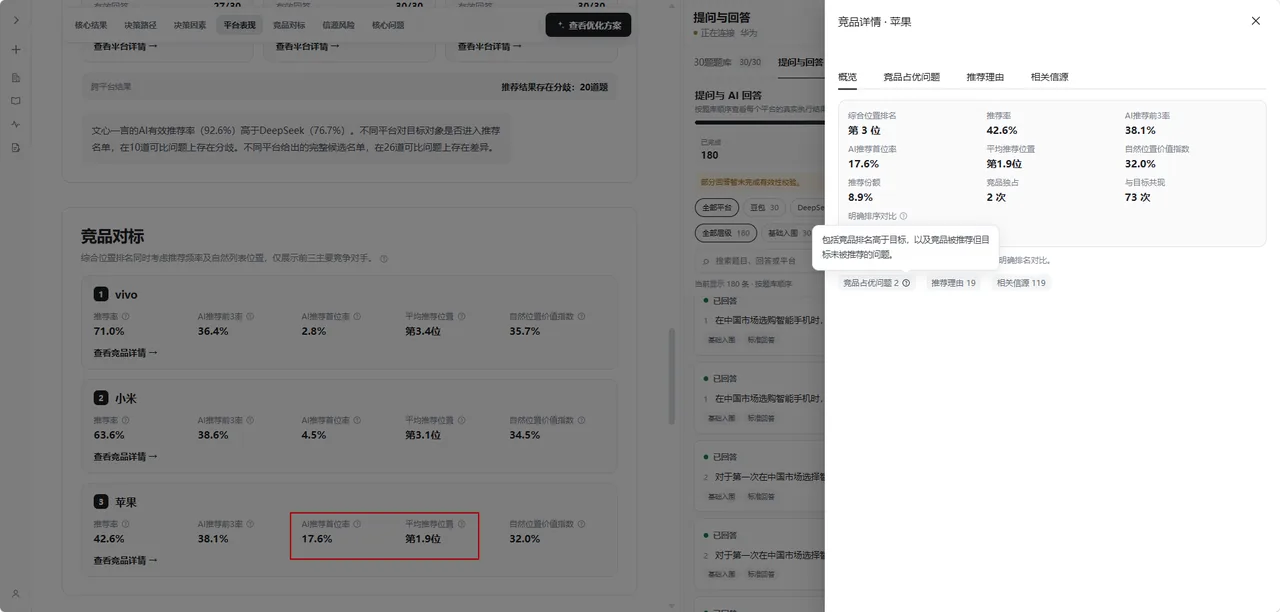Viewport: 1280px width, 612px height.
Task: Switch to 竞品占优问题 tab in detail panel
Action: tap(911, 77)
